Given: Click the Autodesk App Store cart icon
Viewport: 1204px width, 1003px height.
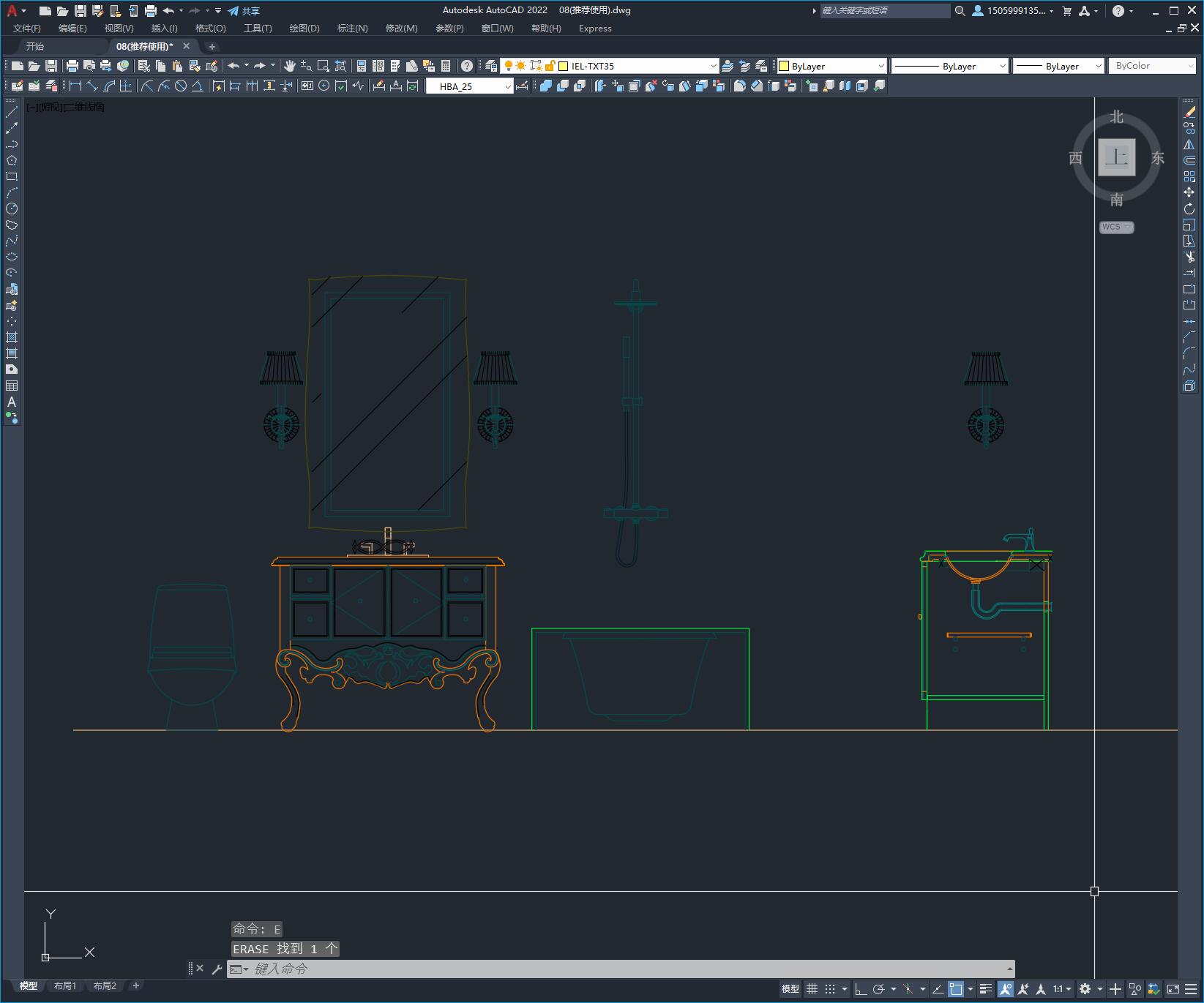Looking at the screenshot, I should [1067, 11].
